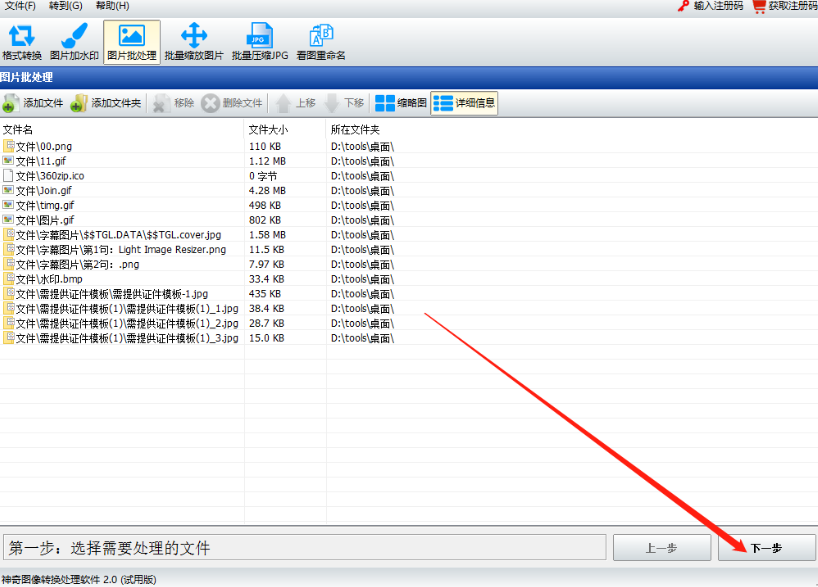This screenshot has width=818, height=587.
Task: Click the 删除文件 delete file button
Action: [x=232, y=103]
